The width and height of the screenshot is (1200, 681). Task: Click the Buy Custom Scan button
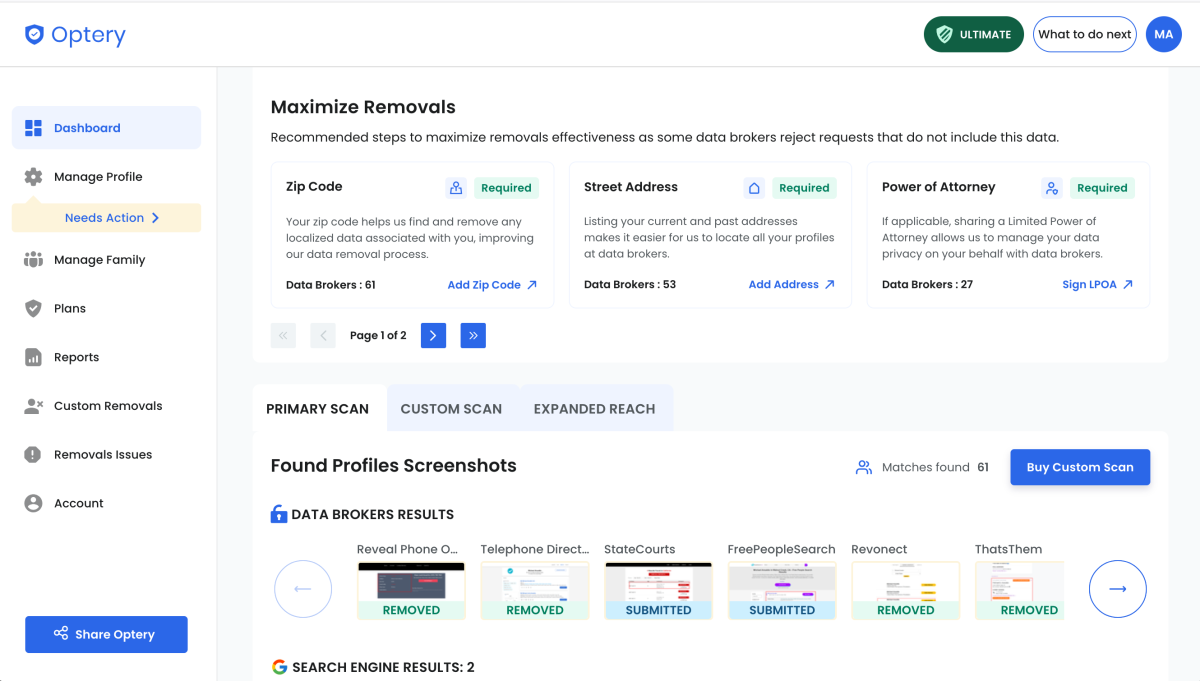pyautogui.click(x=1080, y=467)
